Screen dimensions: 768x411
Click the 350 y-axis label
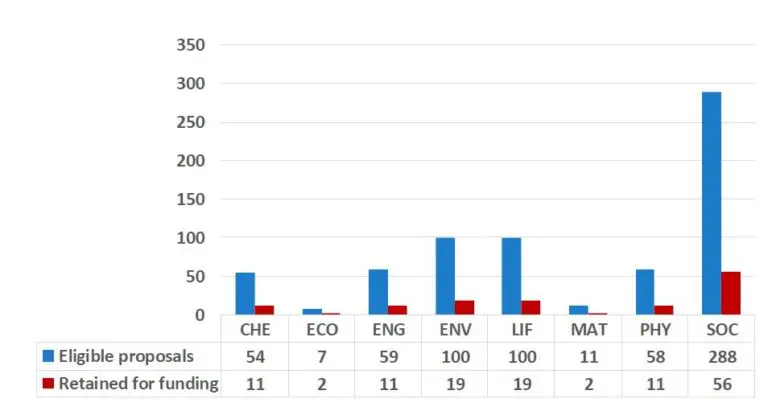189,45
